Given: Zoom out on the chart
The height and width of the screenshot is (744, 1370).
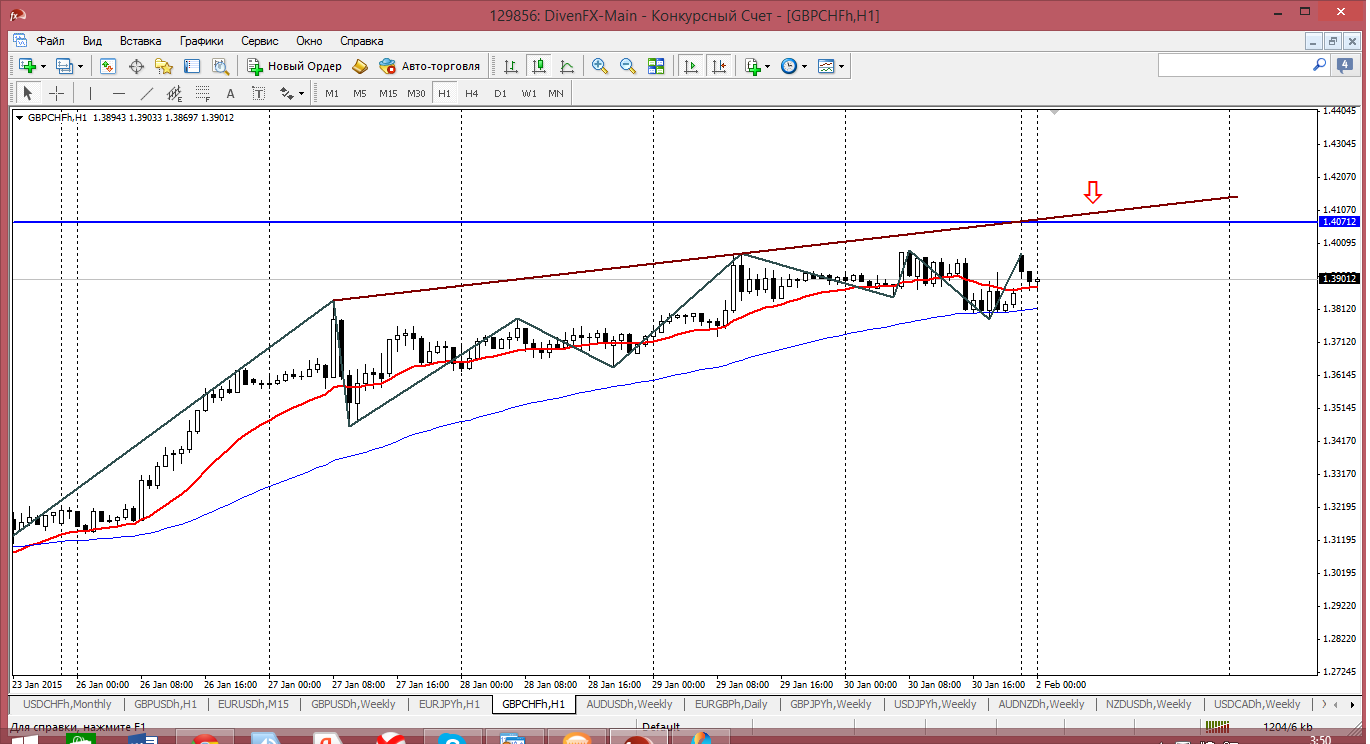Looking at the screenshot, I should [628, 66].
